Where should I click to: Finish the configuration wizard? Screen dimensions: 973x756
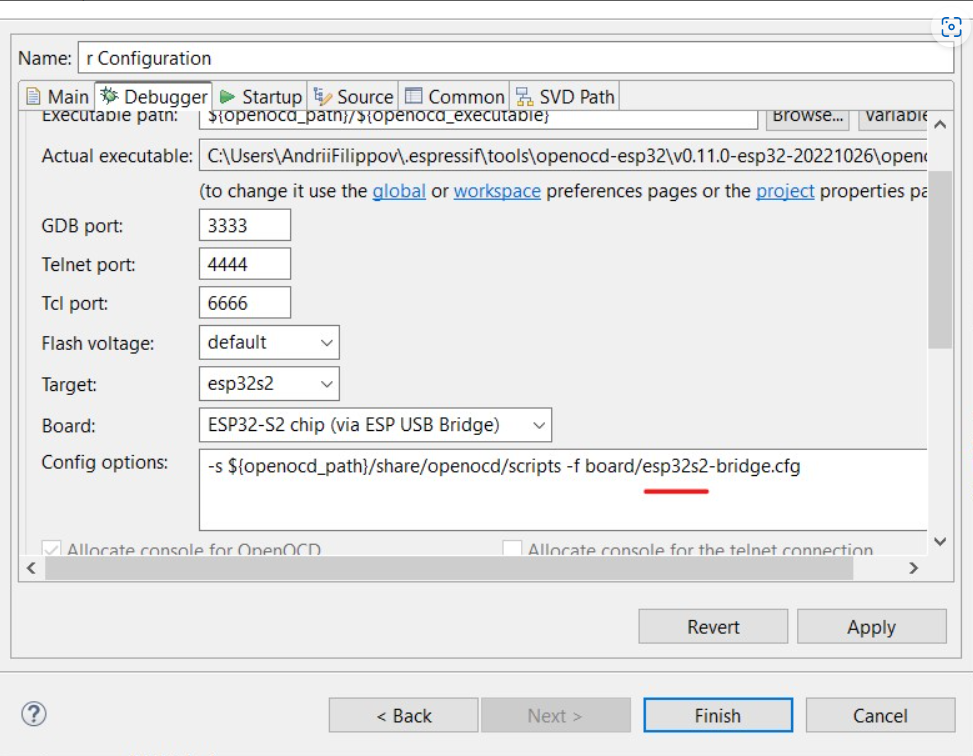pyautogui.click(x=717, y=715)
